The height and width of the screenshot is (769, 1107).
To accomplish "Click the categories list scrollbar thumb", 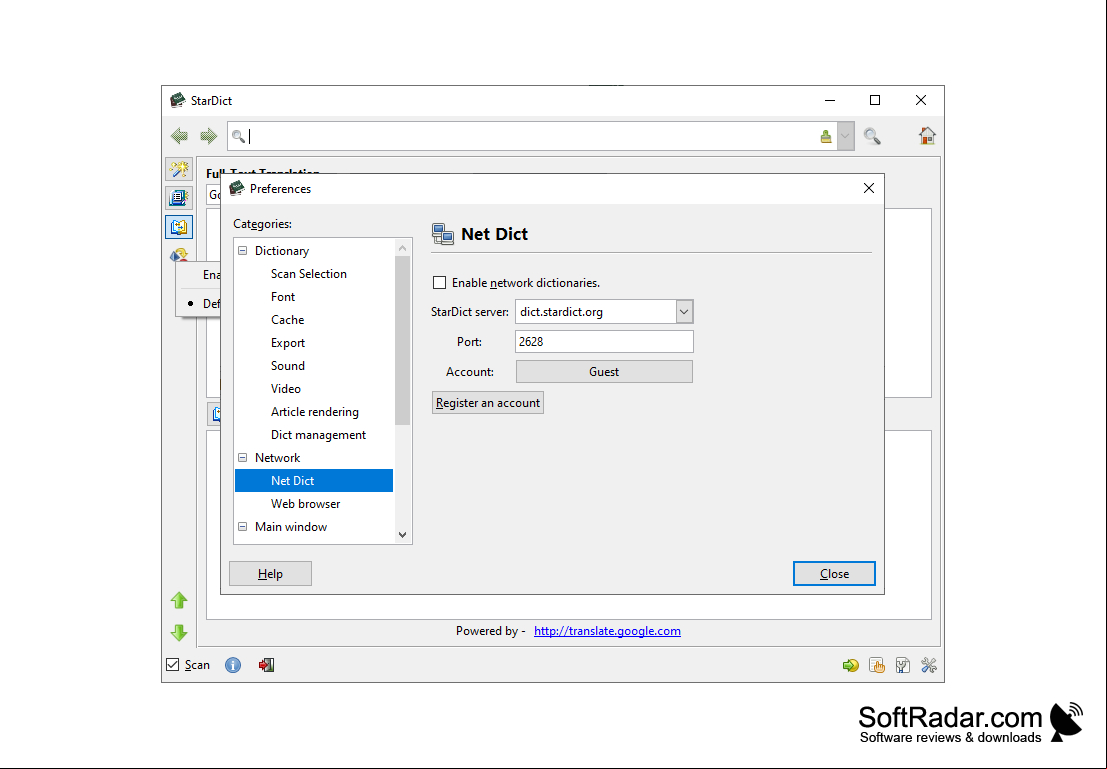I will coord(402,340).
